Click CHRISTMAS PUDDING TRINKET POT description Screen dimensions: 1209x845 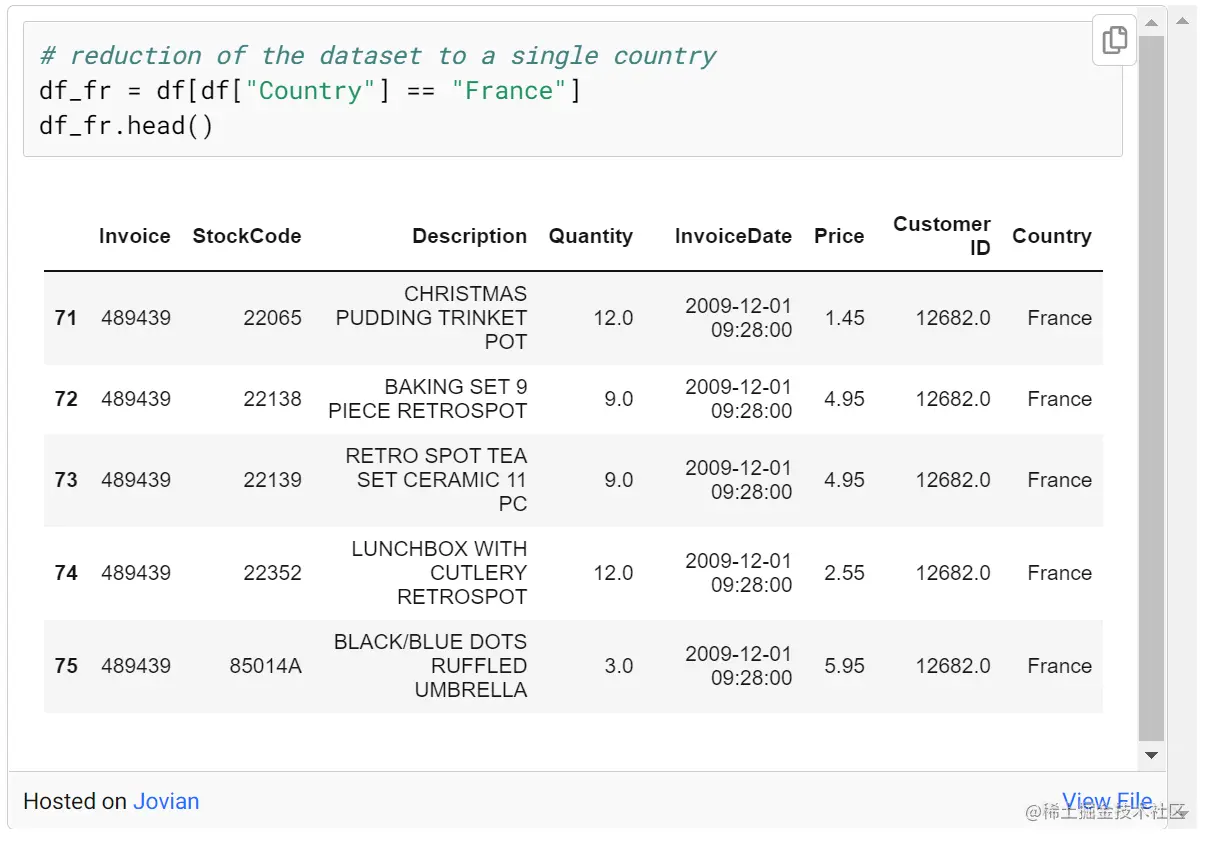(431, 318)
